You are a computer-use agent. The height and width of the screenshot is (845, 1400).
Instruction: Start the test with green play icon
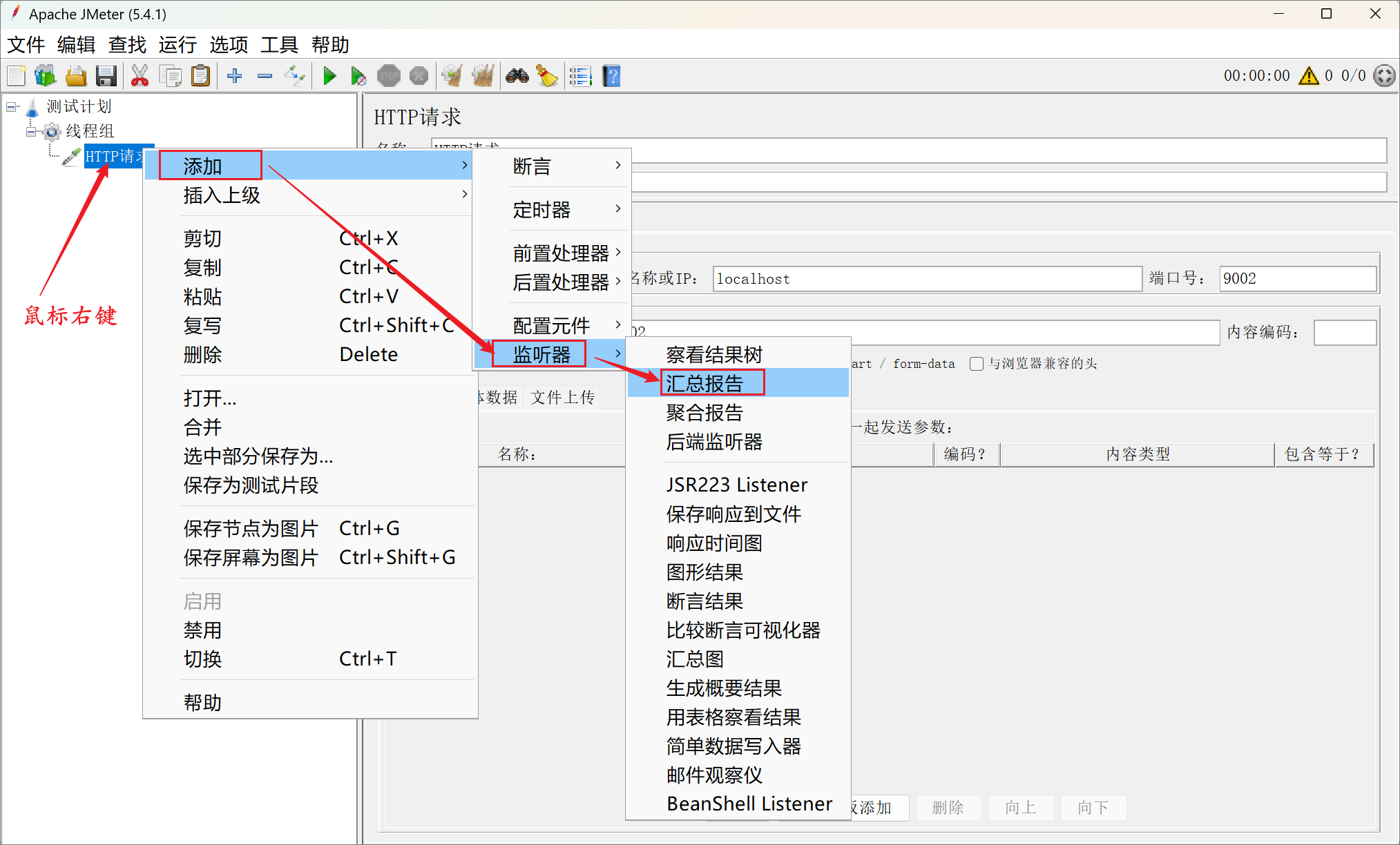[x=329, y=76]
